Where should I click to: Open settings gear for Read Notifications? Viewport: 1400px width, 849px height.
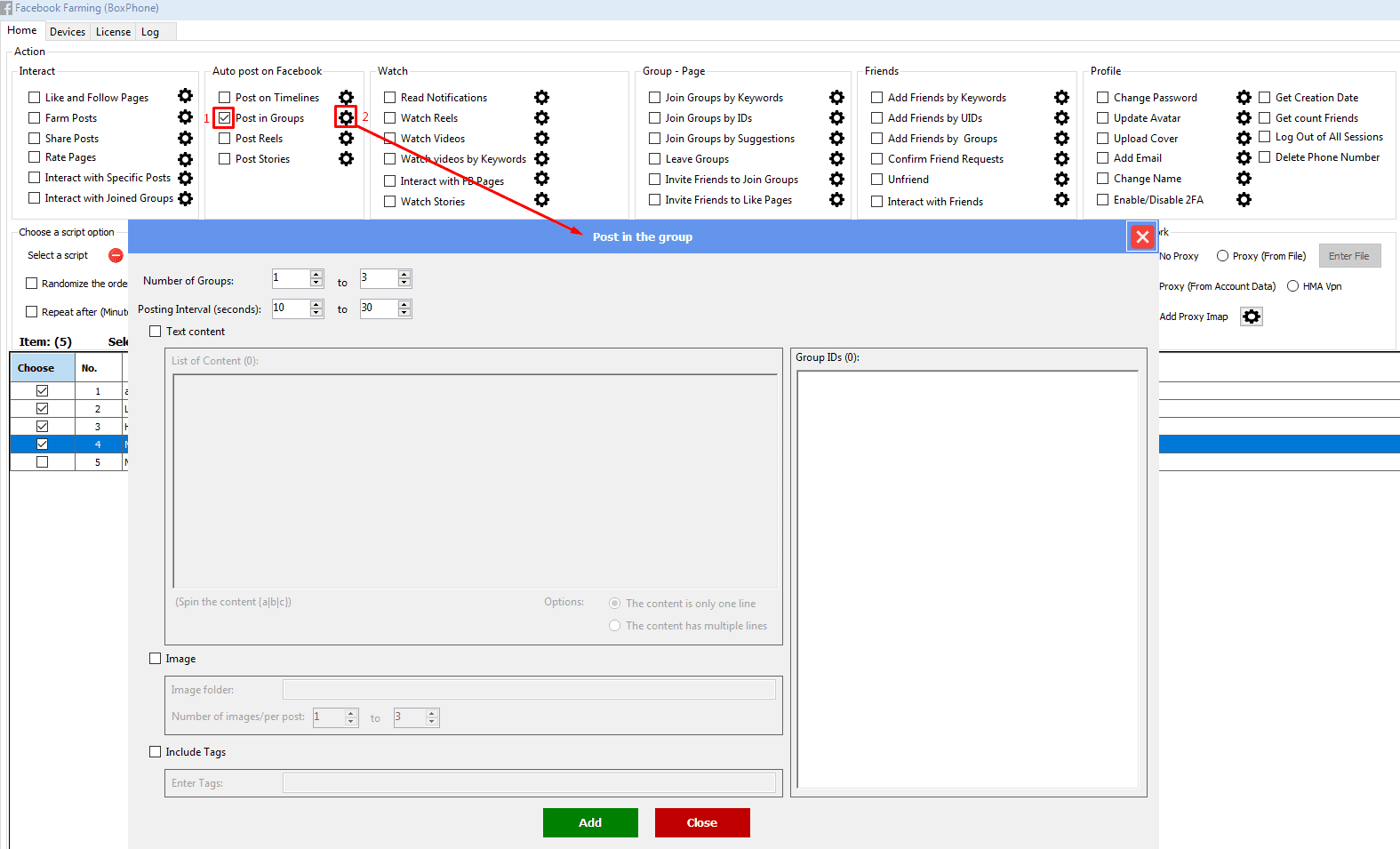pos(541,97)
